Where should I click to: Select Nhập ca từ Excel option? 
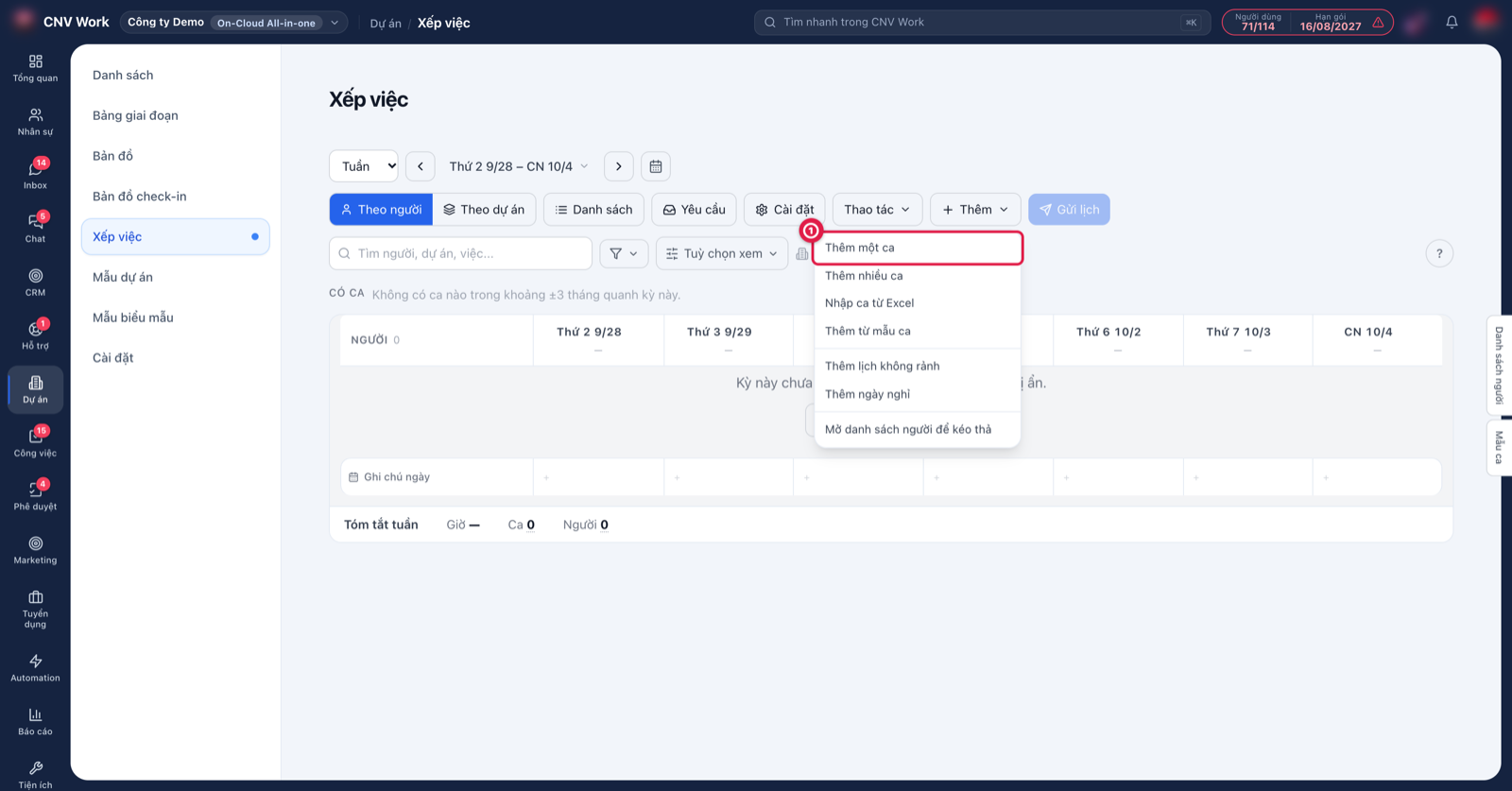[x=918, y=303]
